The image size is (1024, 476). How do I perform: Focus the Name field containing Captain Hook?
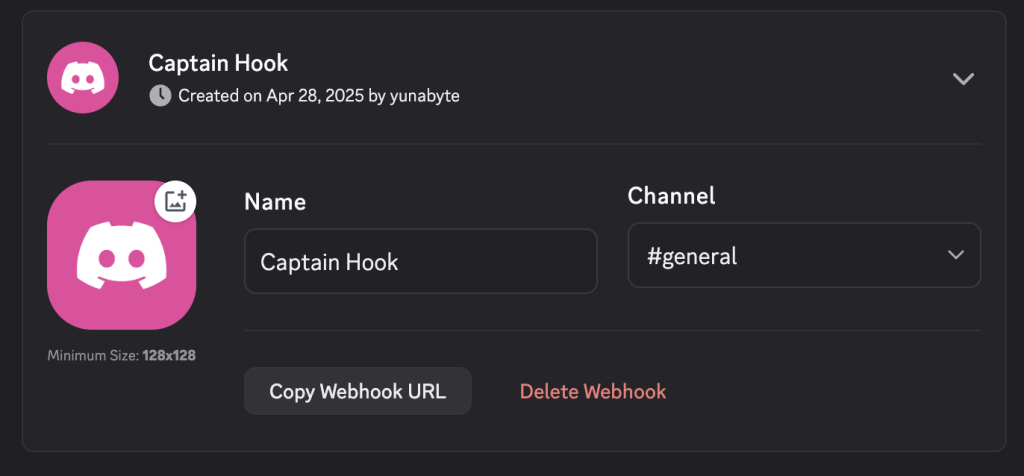tap(420, 262)
